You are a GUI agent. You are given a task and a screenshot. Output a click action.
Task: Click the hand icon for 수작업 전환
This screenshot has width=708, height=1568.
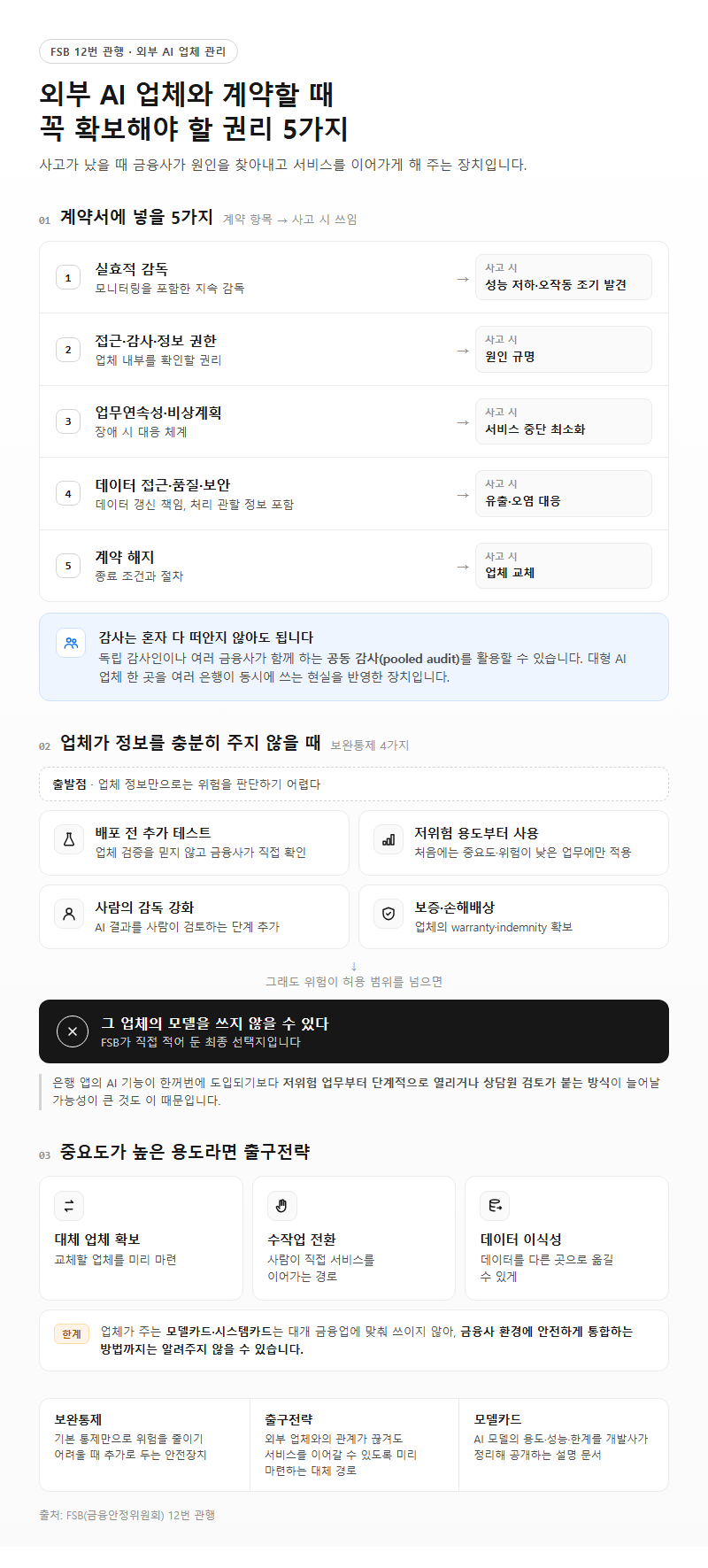point(282,1206)
